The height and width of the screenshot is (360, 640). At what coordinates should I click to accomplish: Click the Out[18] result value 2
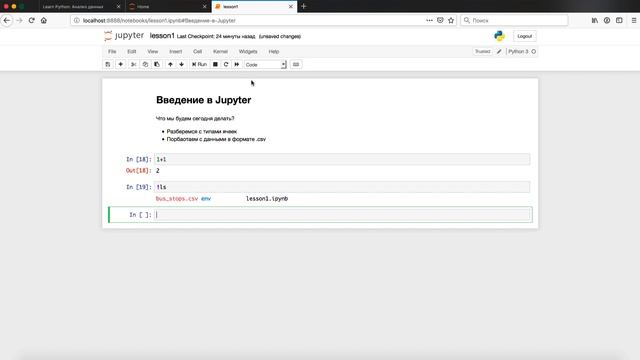(x=158, y=171)
